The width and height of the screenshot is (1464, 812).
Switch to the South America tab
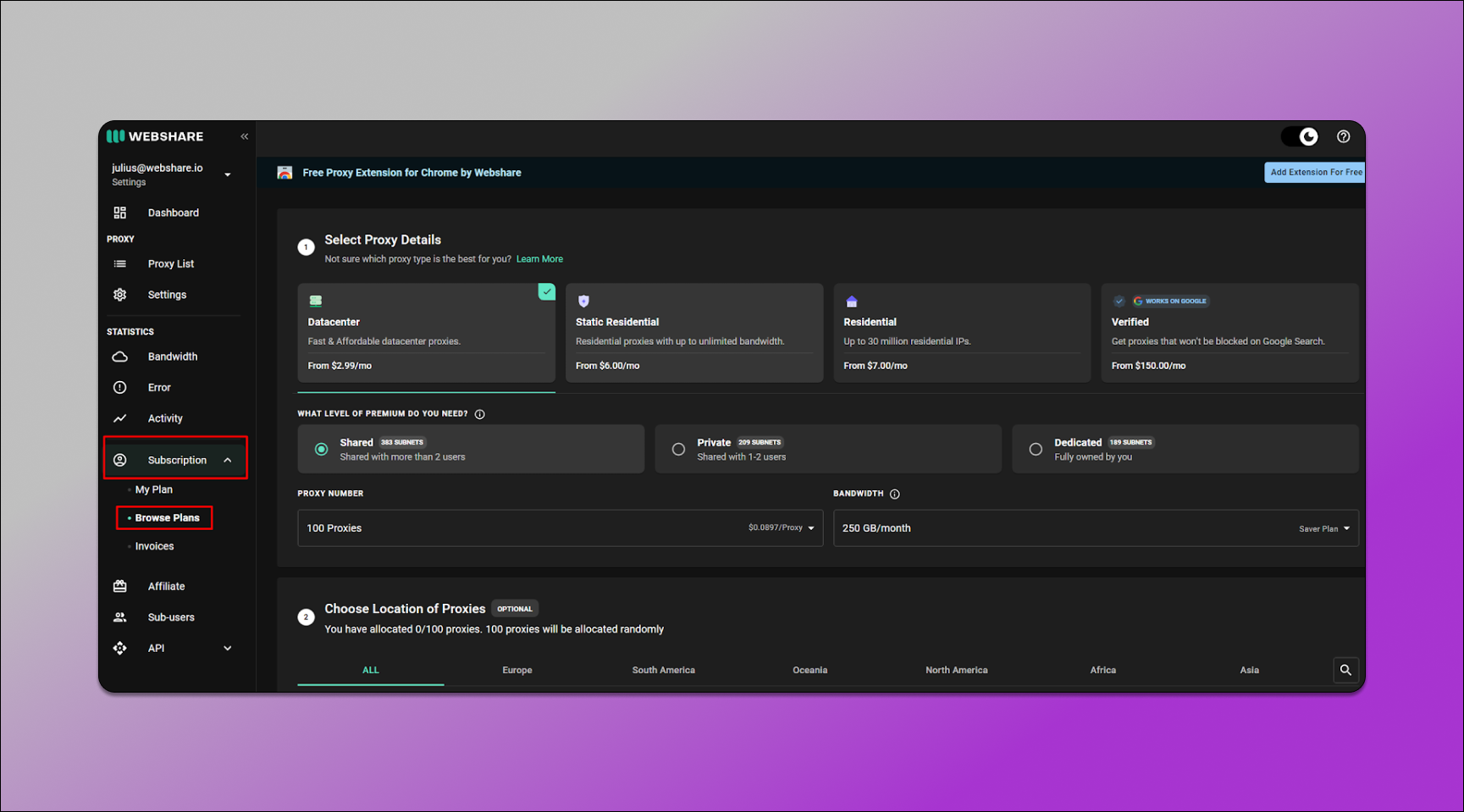[664, 670]
